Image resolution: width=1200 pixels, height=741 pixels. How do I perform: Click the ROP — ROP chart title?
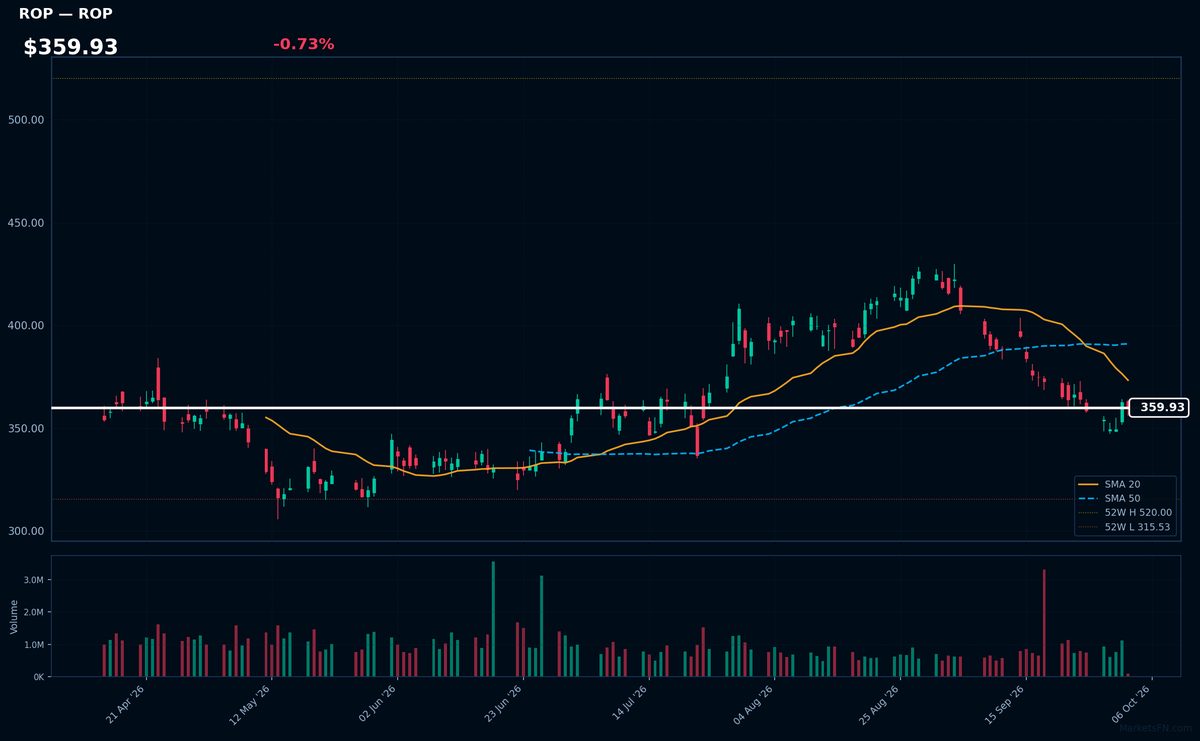pos(66,14)
